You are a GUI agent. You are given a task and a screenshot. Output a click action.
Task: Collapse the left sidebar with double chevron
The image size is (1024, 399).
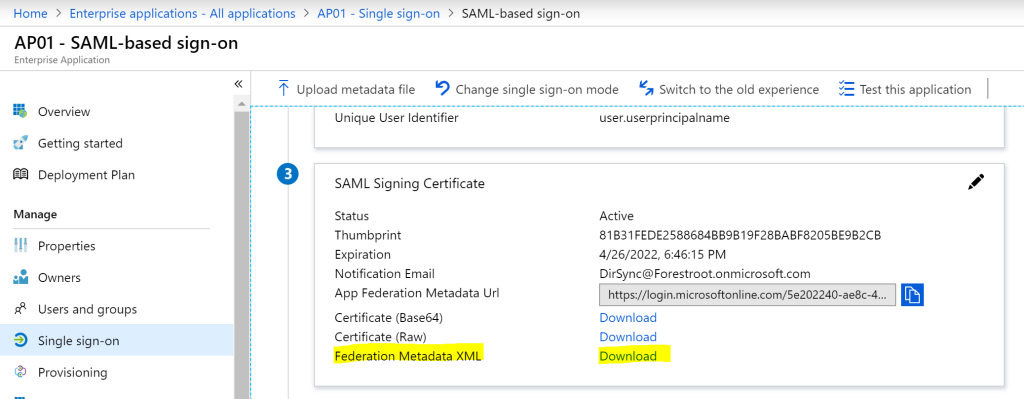click(x=238, y=84)
